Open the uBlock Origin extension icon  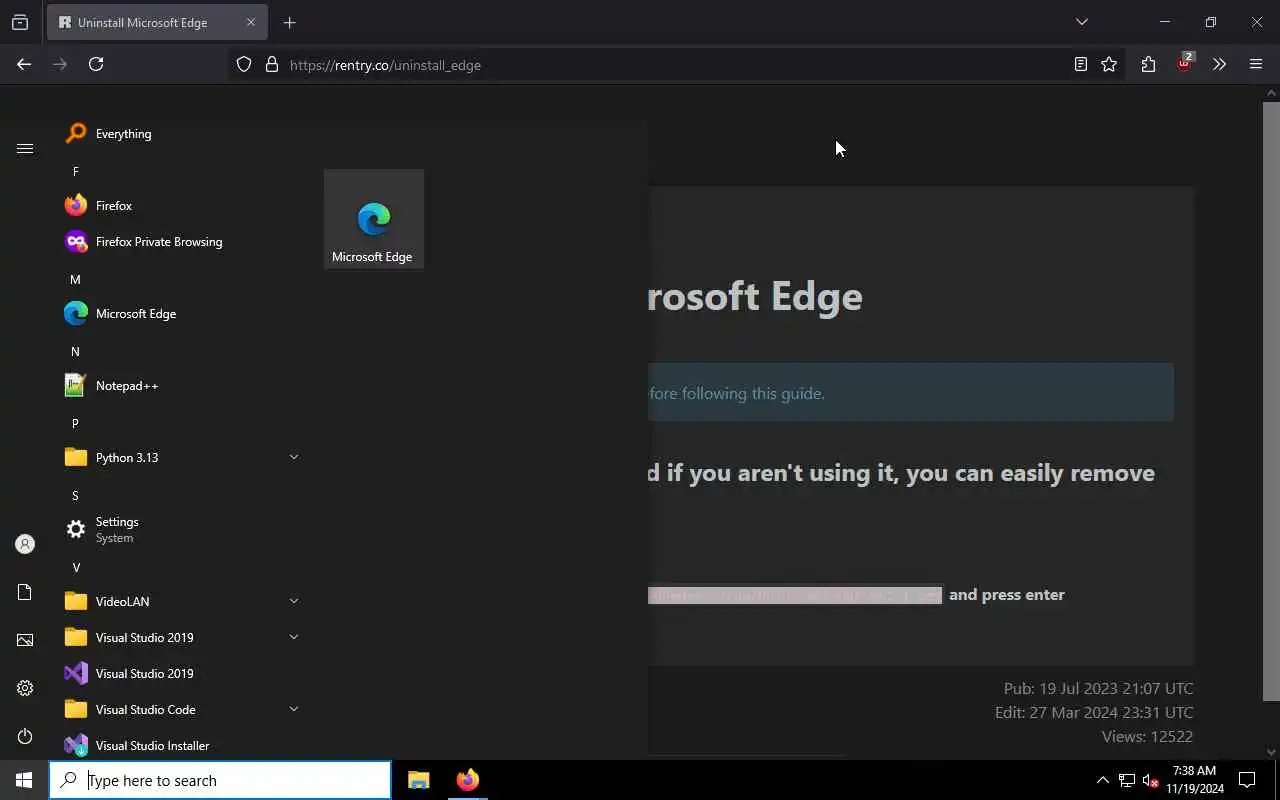pyautogui.click(x=1184, y=64)
